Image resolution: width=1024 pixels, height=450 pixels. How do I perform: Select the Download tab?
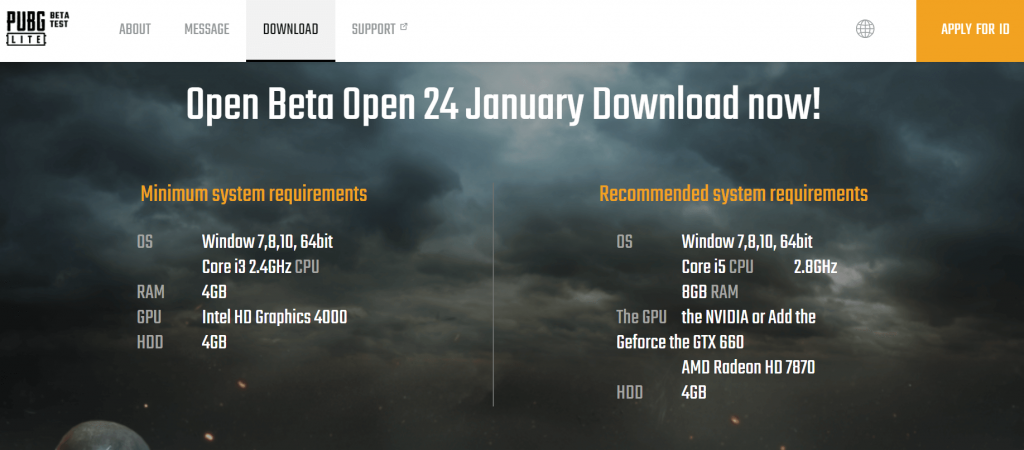point(291,29)
